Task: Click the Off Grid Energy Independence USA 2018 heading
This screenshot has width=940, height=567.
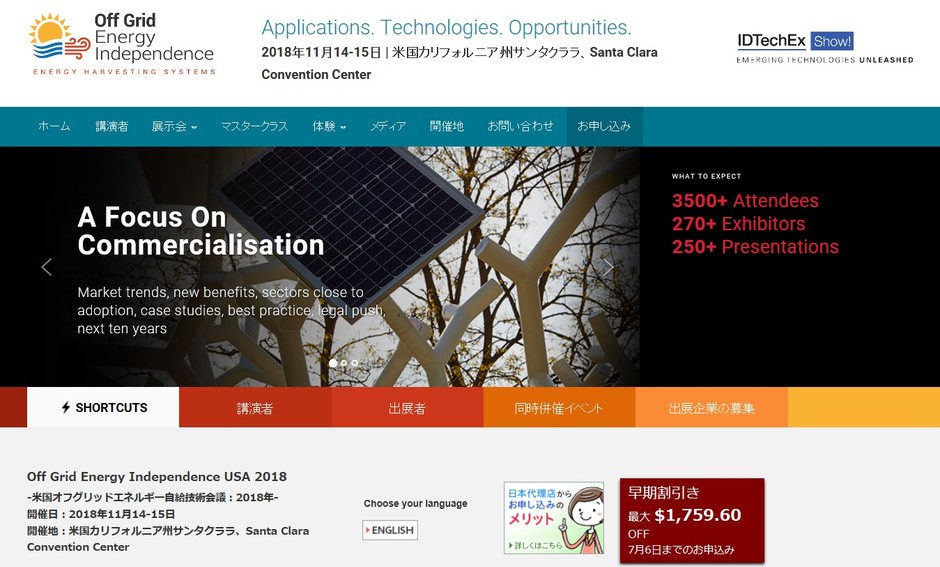Action: [x=157, y=476]
